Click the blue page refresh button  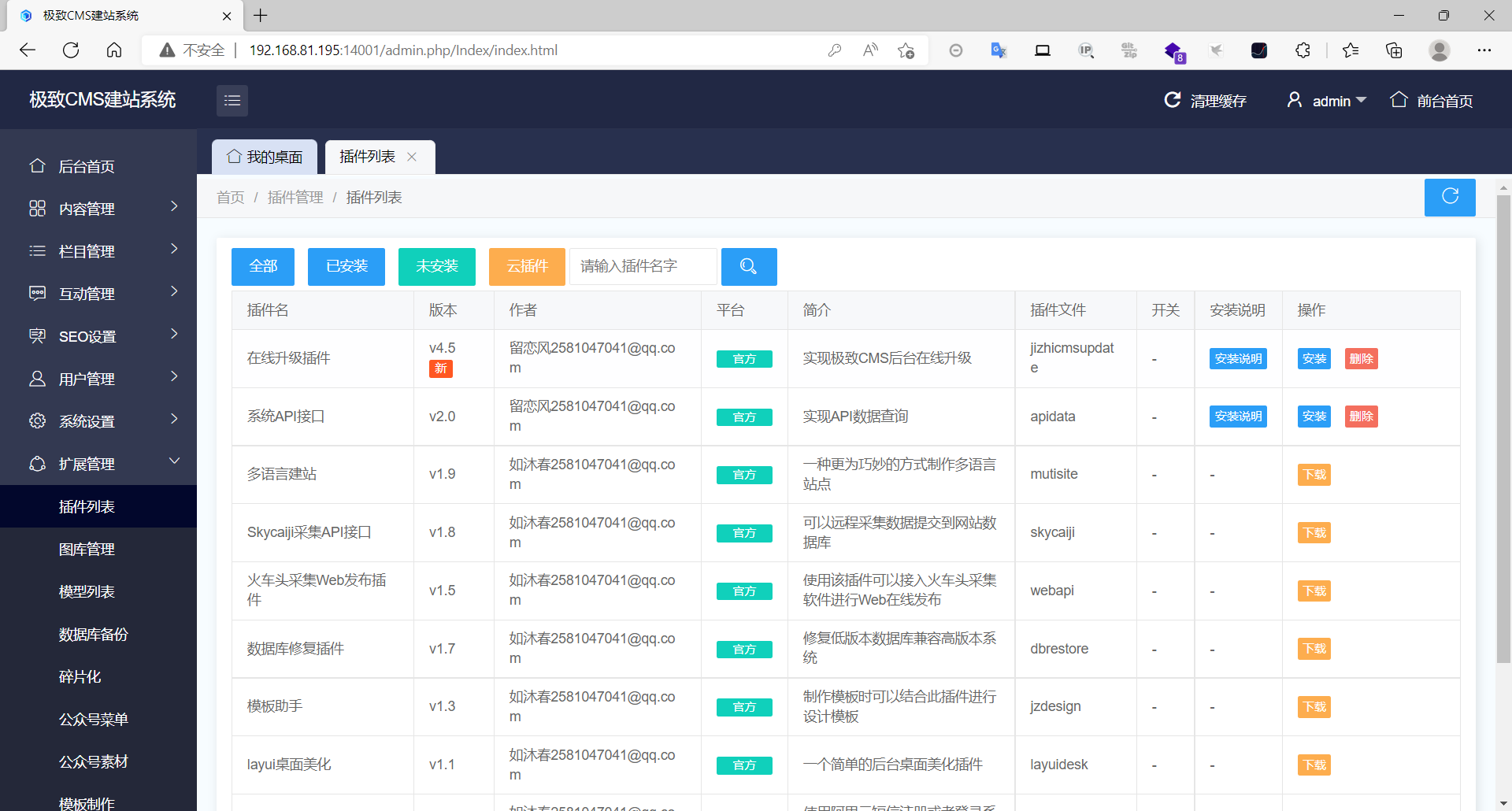[x=1450, y=197]
